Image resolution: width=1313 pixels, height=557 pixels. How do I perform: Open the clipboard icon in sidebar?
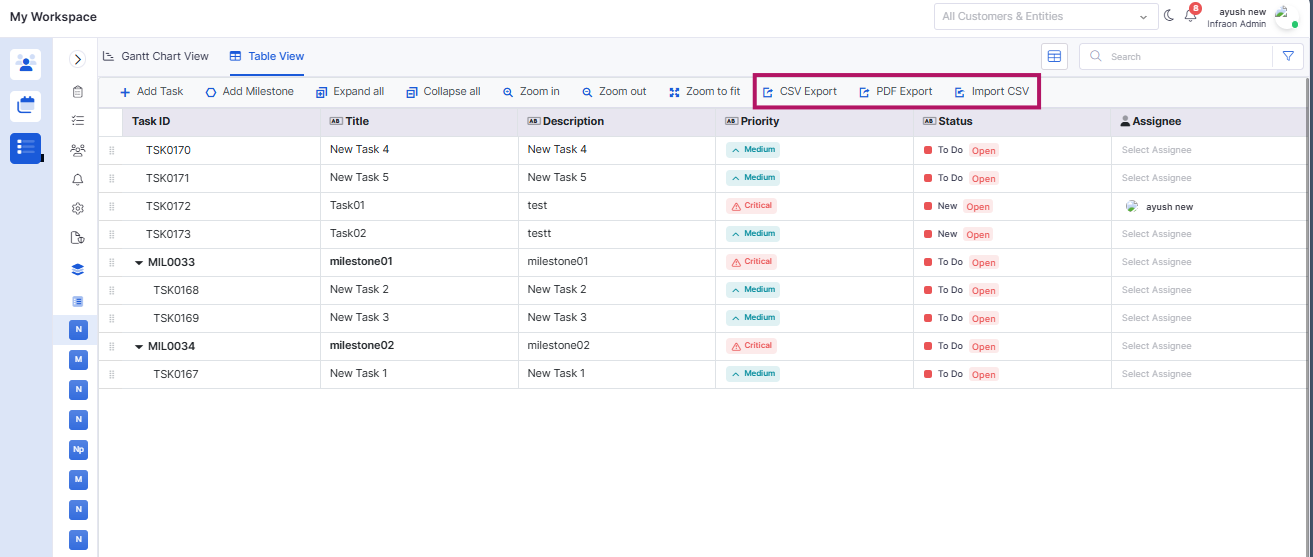[x=78, y=92]
